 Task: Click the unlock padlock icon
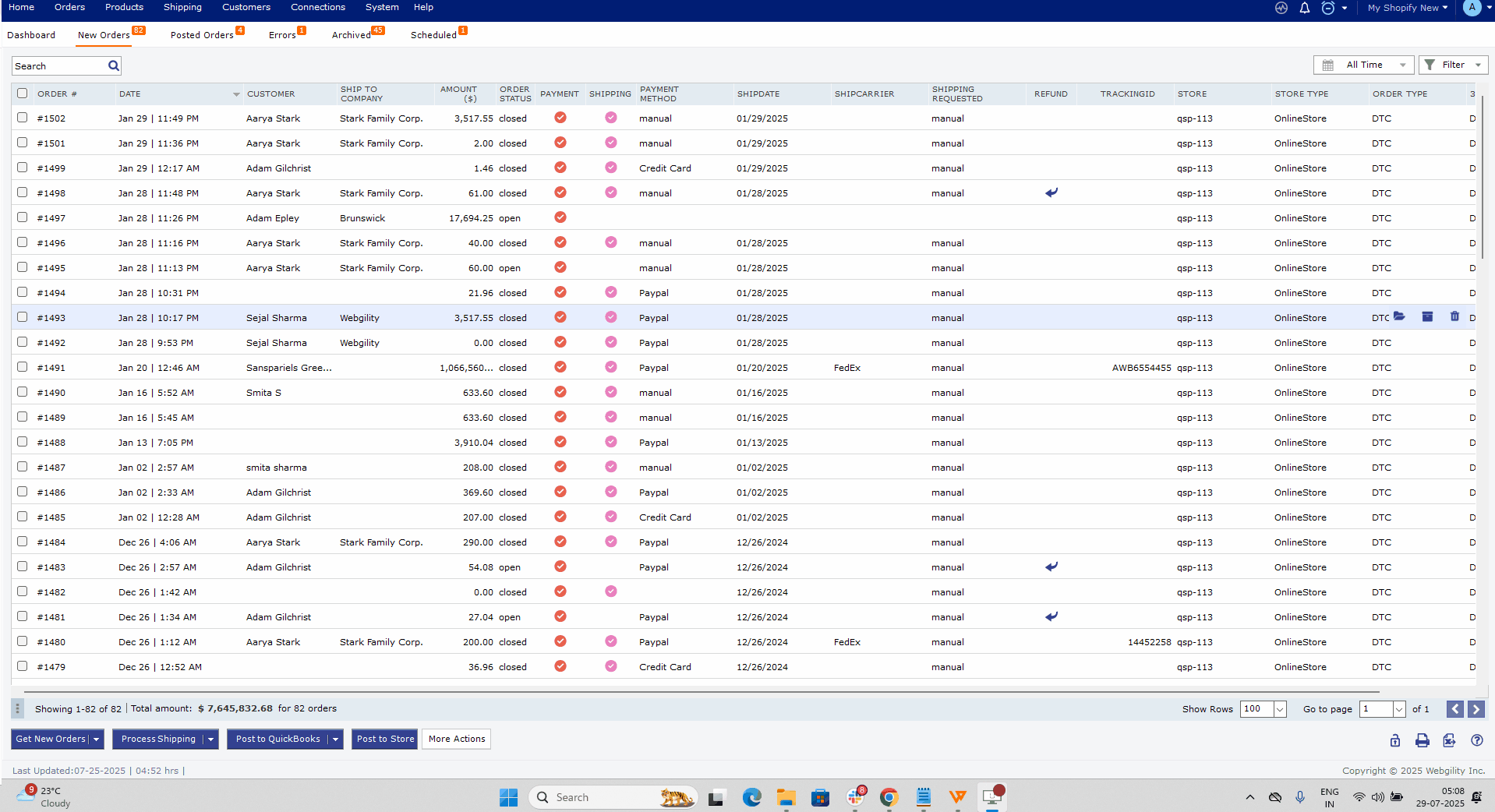[1394, 740]
